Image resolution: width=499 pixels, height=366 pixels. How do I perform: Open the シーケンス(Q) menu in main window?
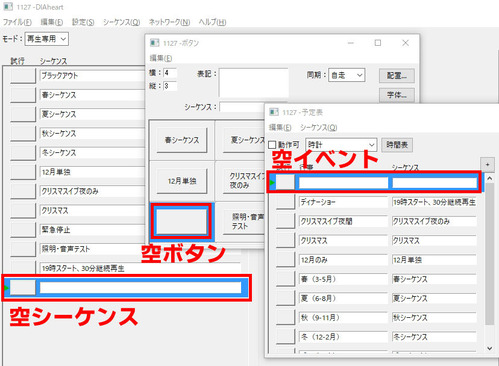[121, 22]
